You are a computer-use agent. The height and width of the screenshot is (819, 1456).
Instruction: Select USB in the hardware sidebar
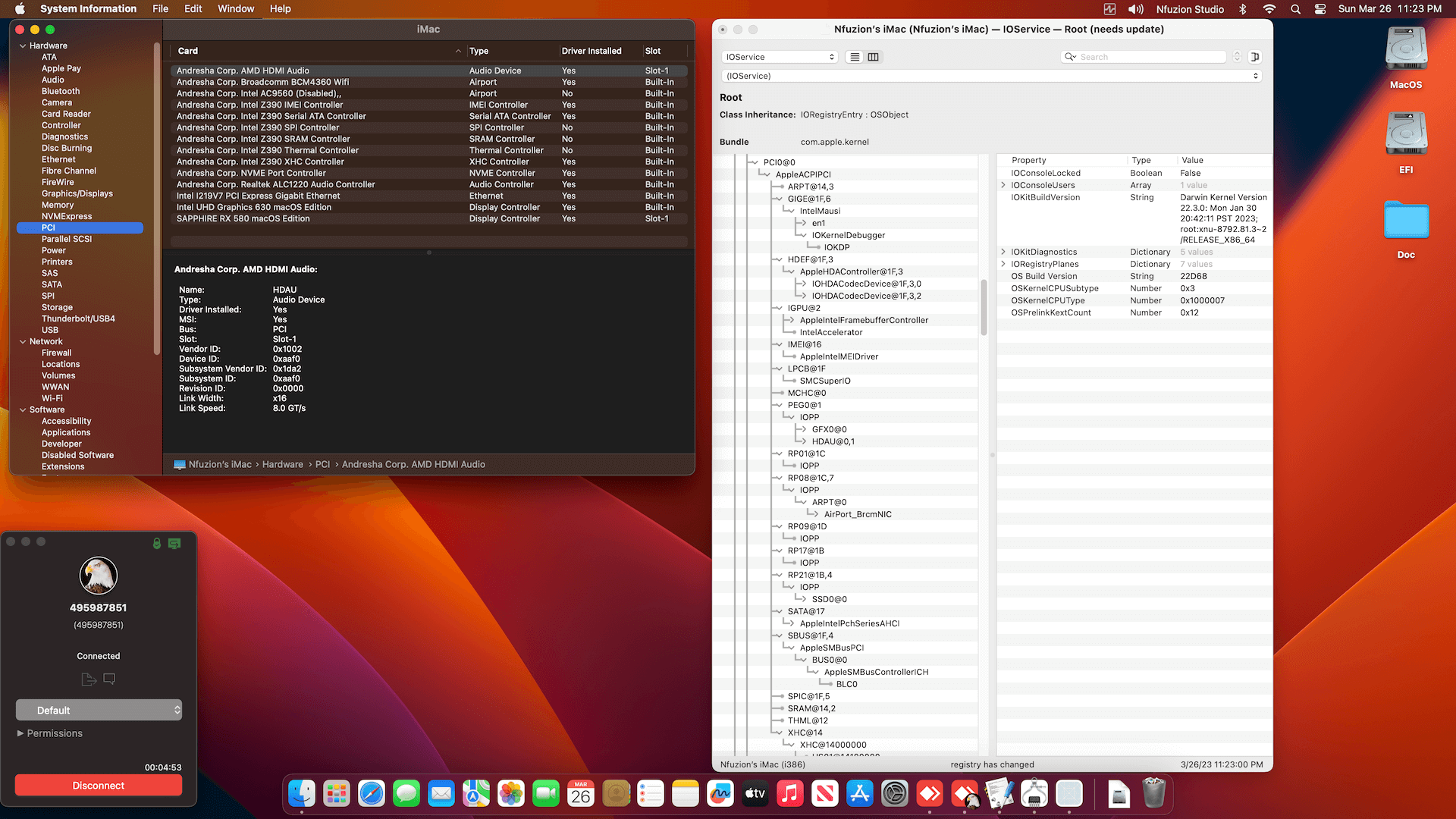click(50, 331)
